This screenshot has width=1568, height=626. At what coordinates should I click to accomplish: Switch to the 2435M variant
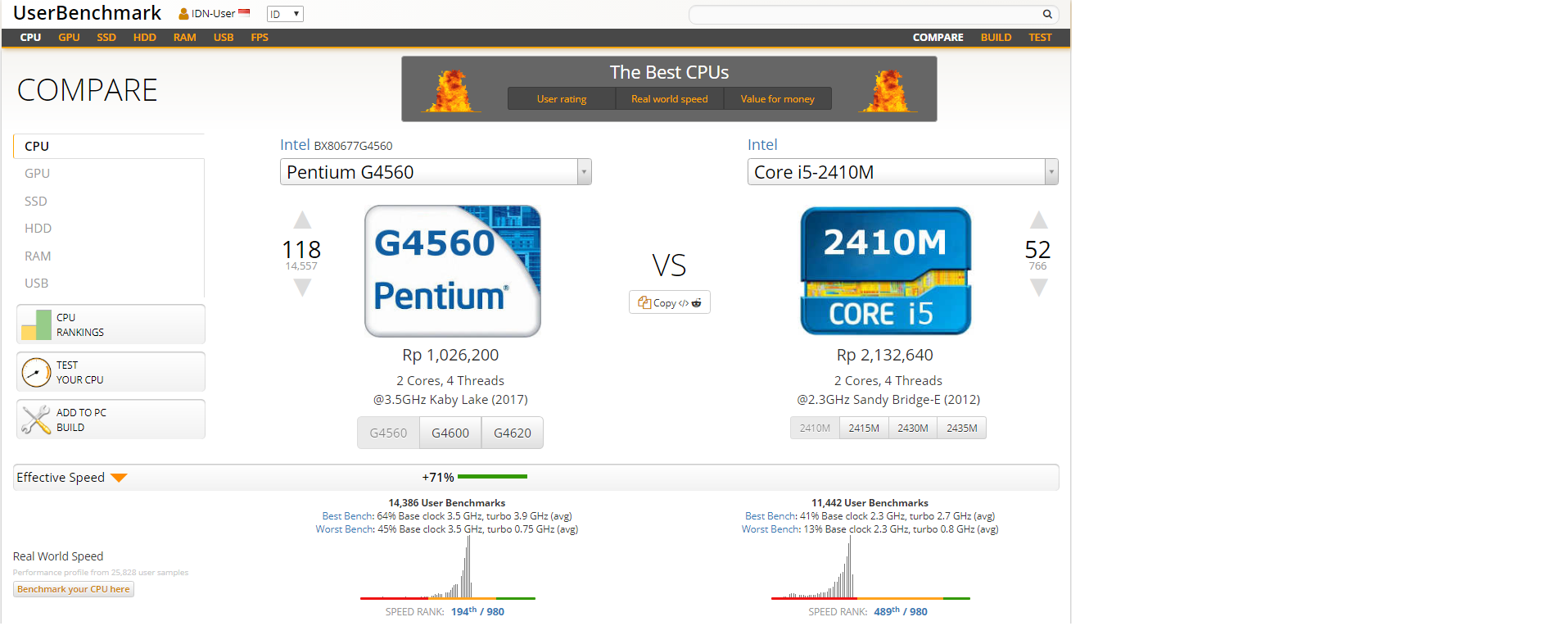click(x=962, y=428)
